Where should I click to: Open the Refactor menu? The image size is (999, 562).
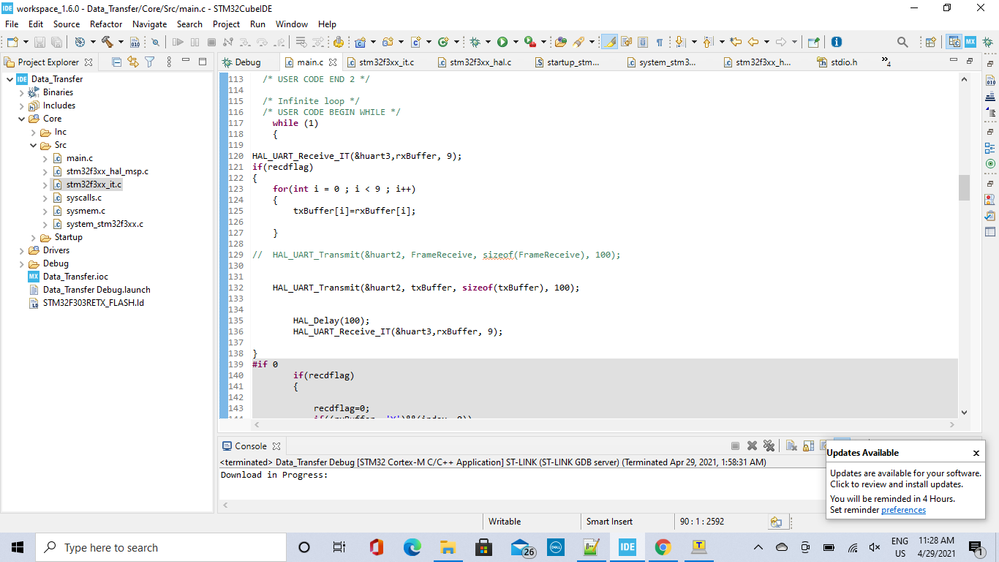106,24
